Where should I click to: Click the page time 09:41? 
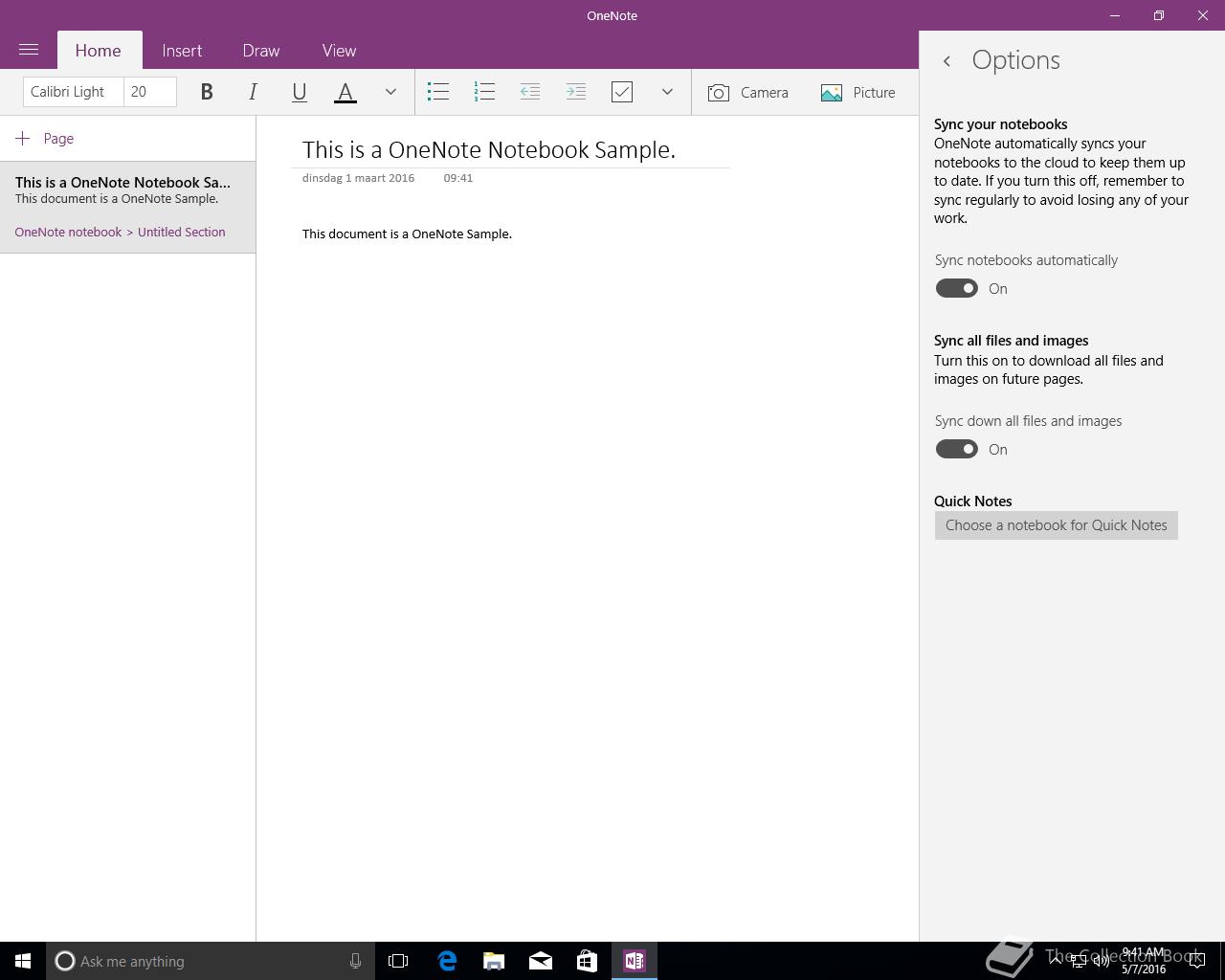pyautogui.click(x=458, y=178)
